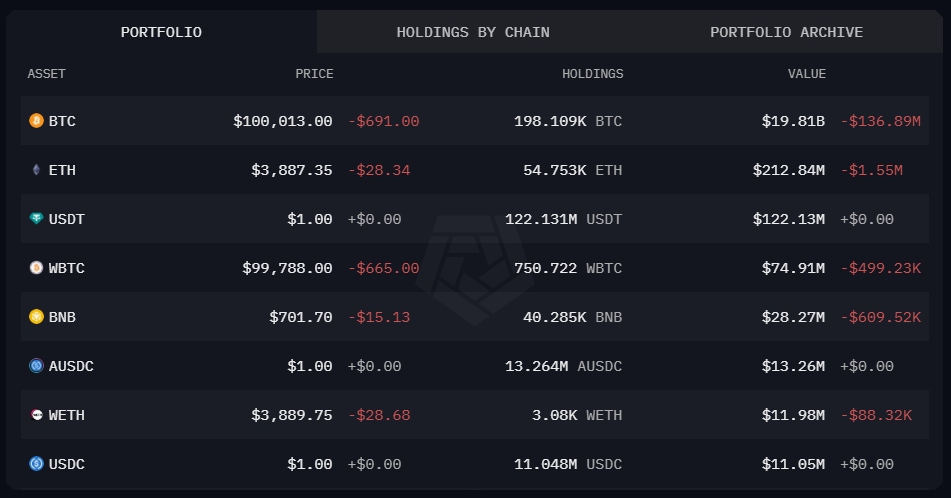The height and width of the screenshot is (498, 951).
Task: Select the Portfolio tab
Action: (x=161, y=32)
